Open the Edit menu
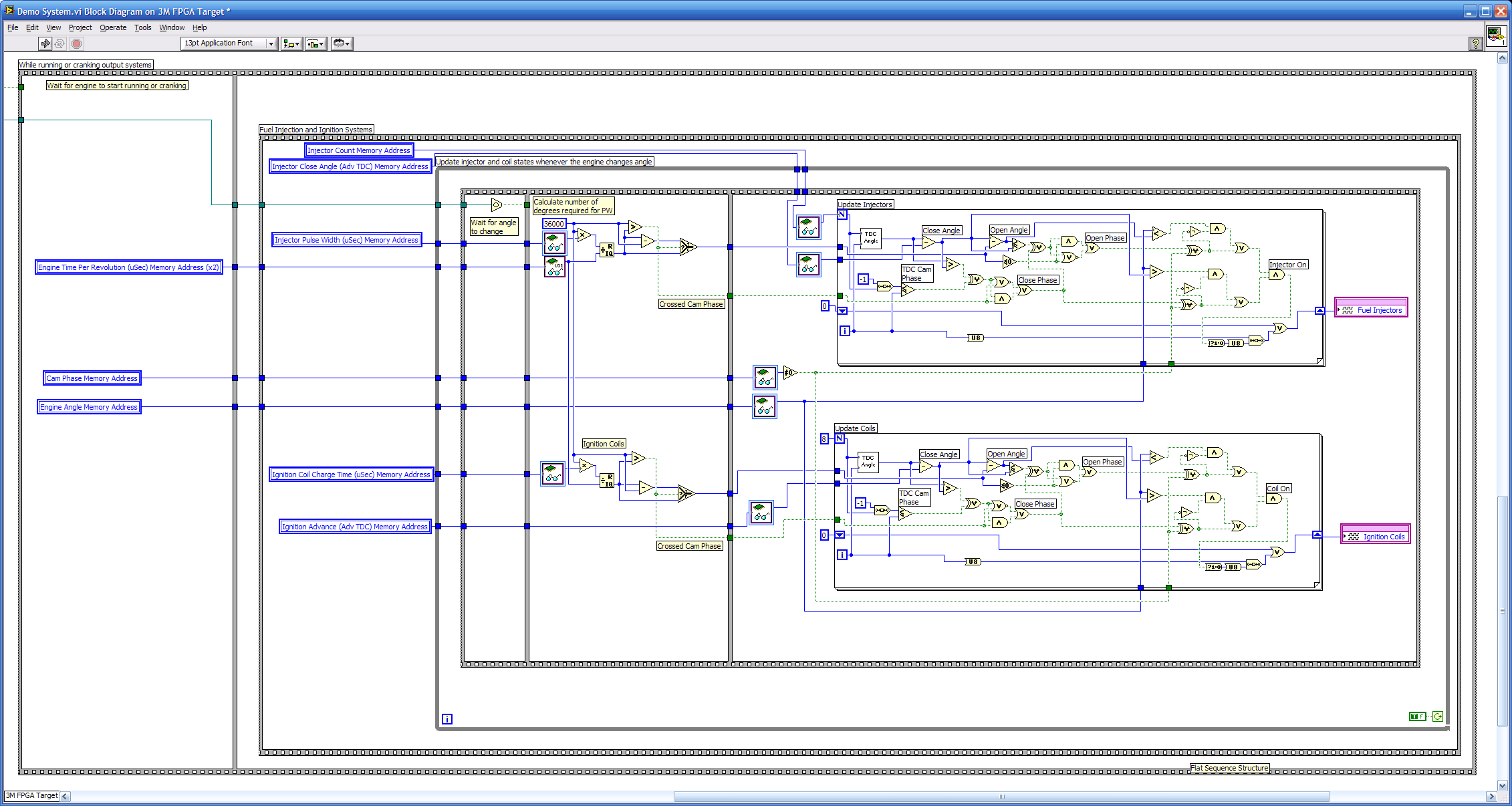 point(32,27)
